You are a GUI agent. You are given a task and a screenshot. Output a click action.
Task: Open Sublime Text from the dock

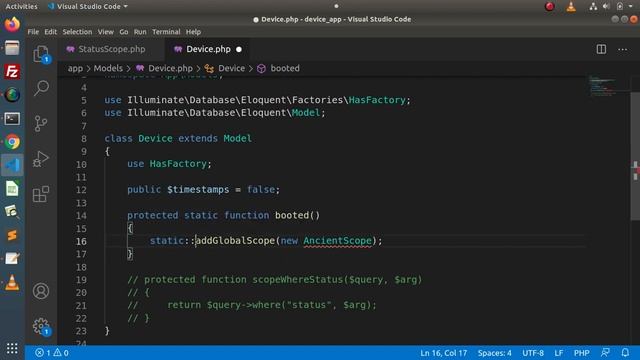click(x=12, y=236)
